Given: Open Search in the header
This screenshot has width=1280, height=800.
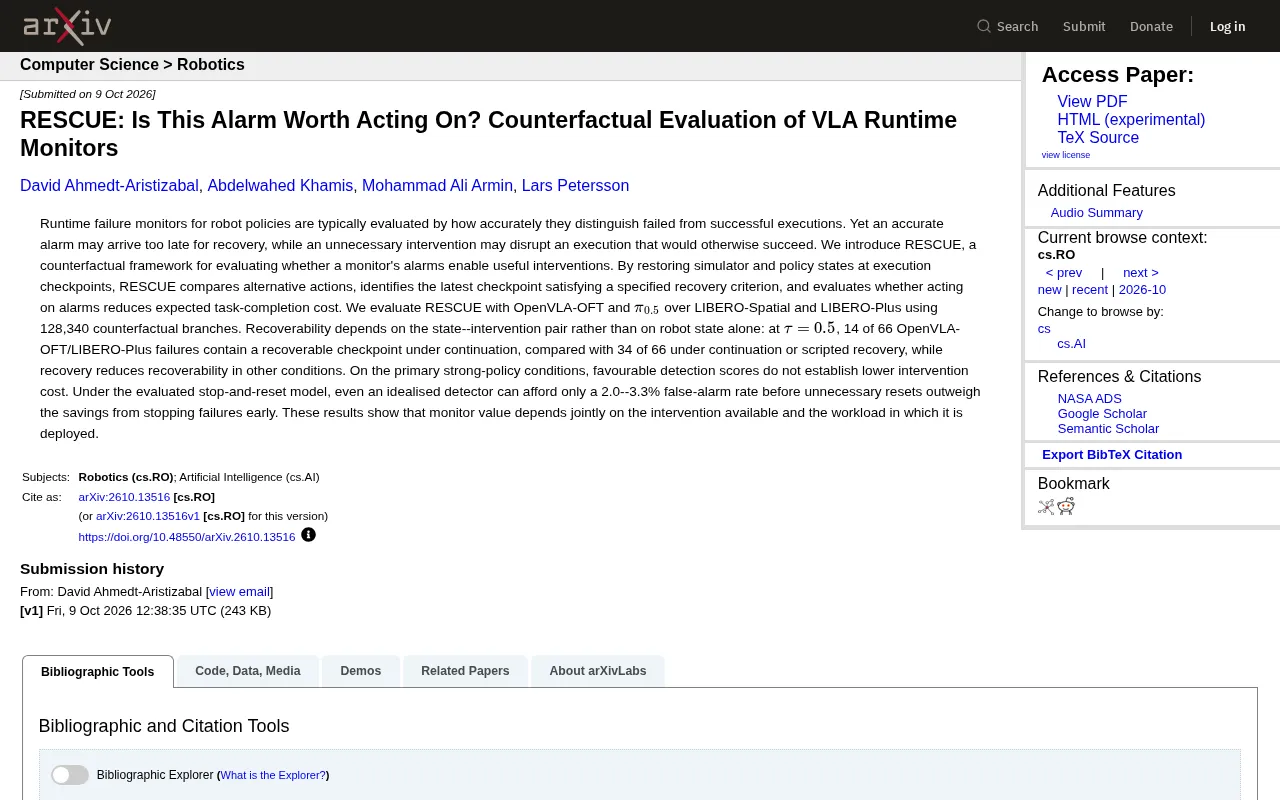Looking at the screenshot, I should coord(1008,26).
